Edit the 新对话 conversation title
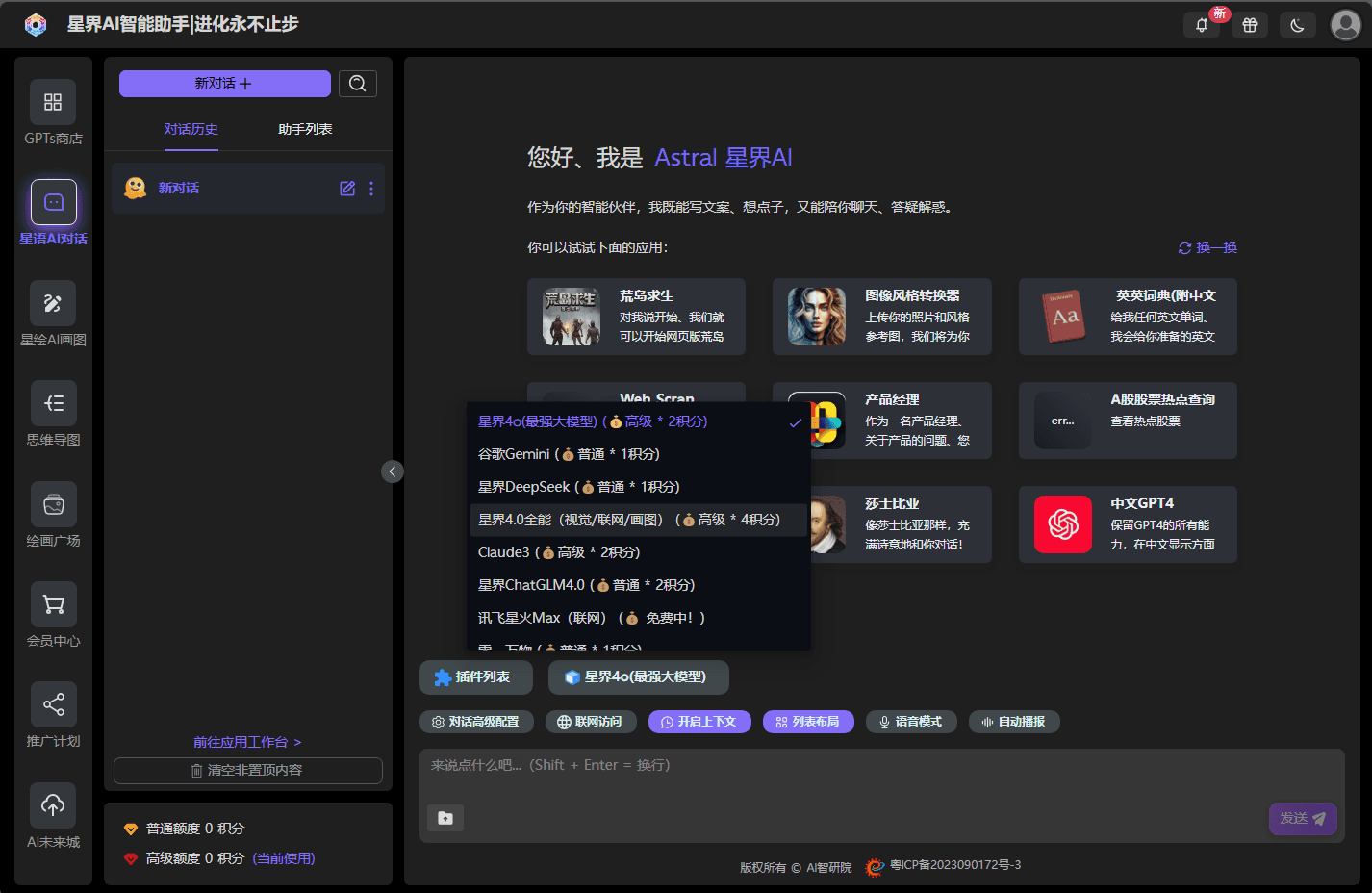The width and height of the screenshot is (1372, 893). tap(347, 189)
